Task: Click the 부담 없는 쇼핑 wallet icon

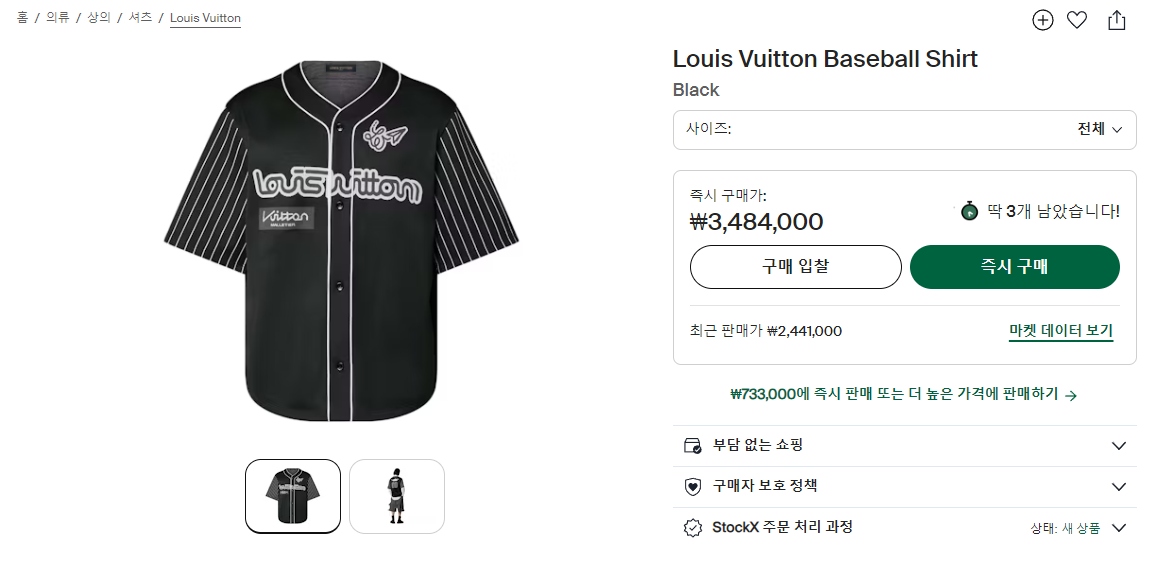Action: pos(692,445)
